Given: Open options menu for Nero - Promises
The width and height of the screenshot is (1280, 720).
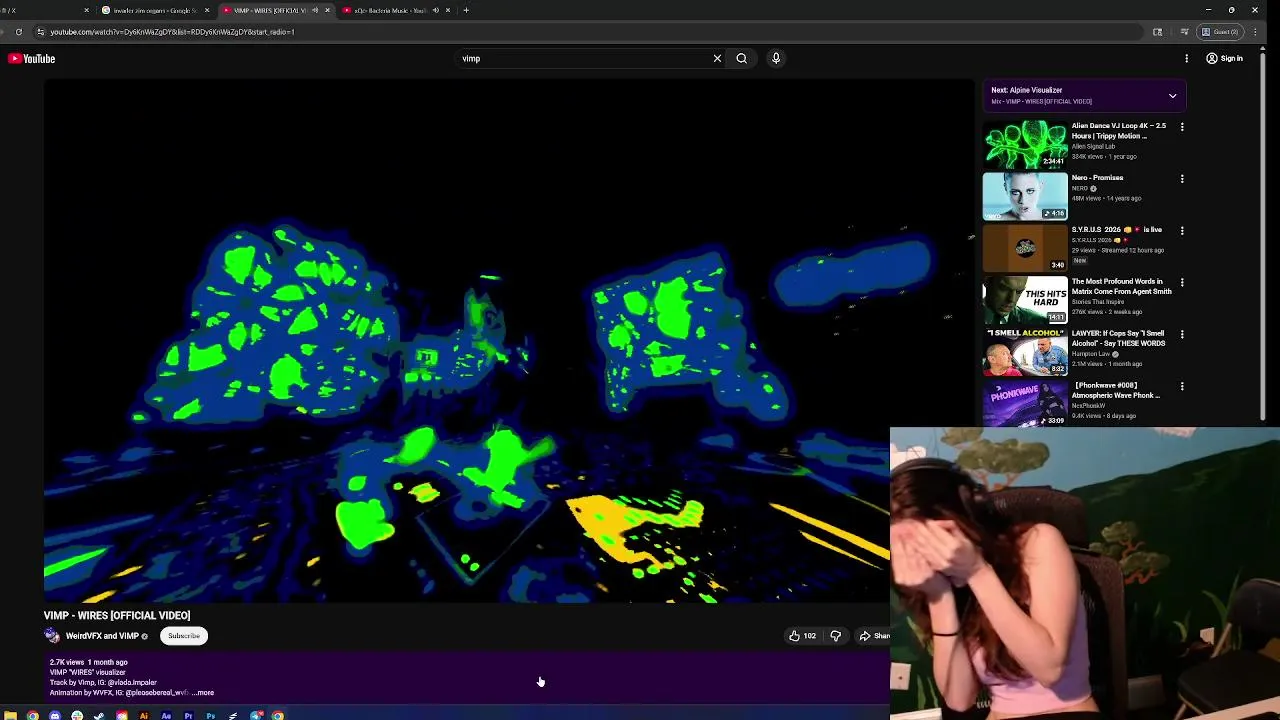Looking at the screenshot, I should pyautogui.click(x=1182, y=179).
